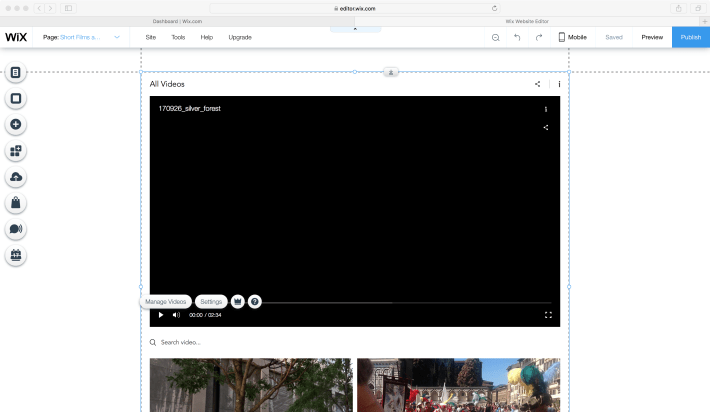Expand the Page selector dropdown

pyautogui.click(x=117, y=37)
